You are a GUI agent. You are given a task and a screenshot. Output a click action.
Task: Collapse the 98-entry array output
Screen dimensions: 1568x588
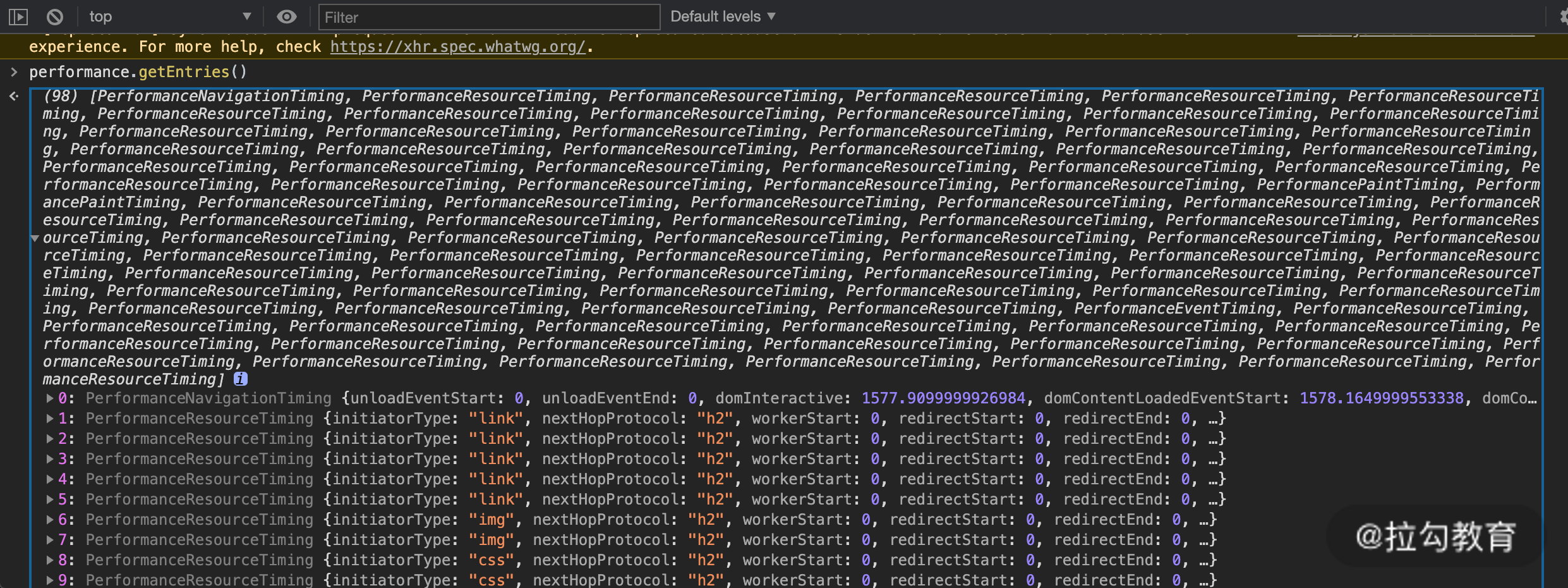(x=35, y=238)
